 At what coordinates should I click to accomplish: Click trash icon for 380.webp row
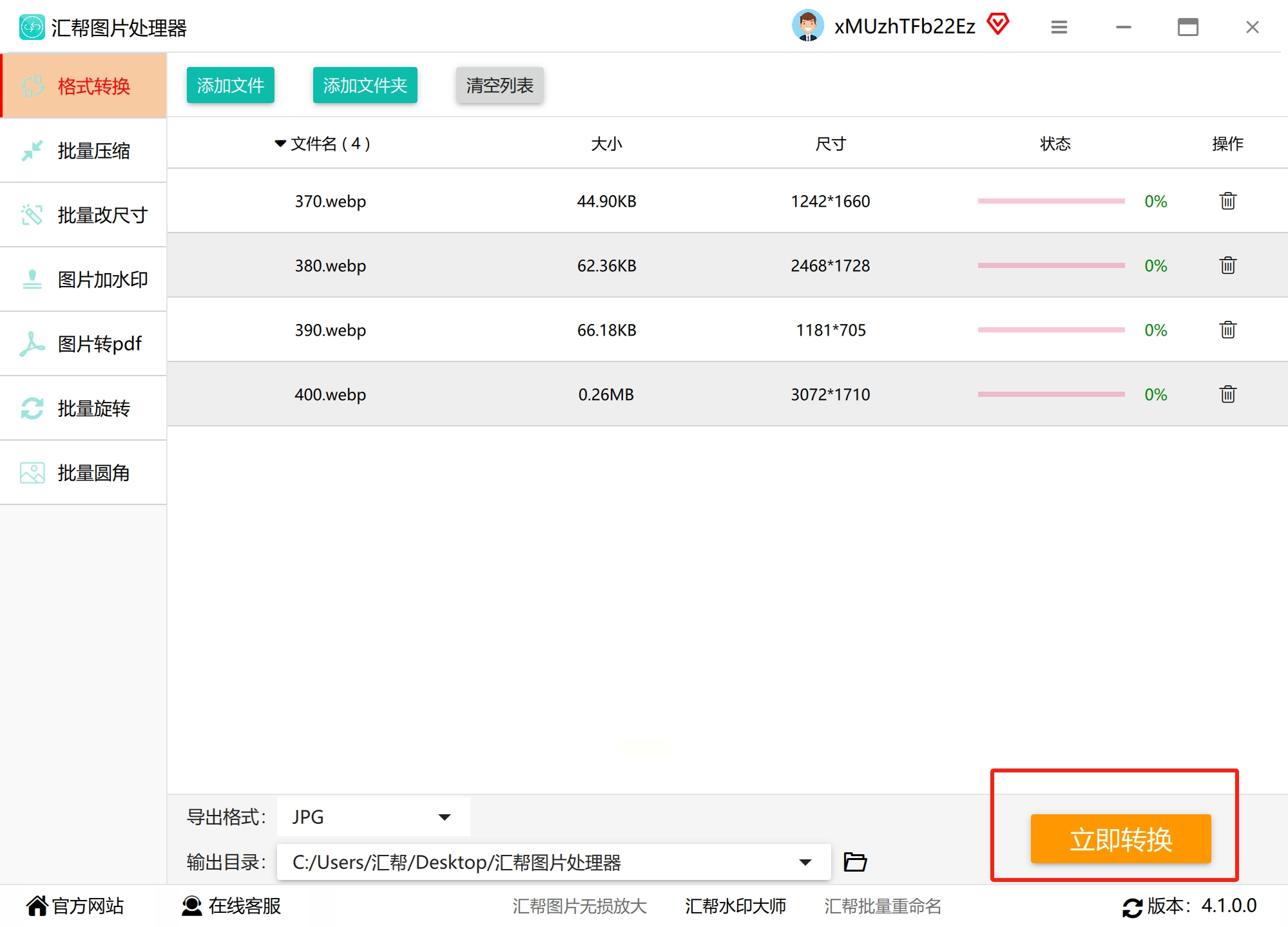pyautogui.click(x=1227, y=265)
